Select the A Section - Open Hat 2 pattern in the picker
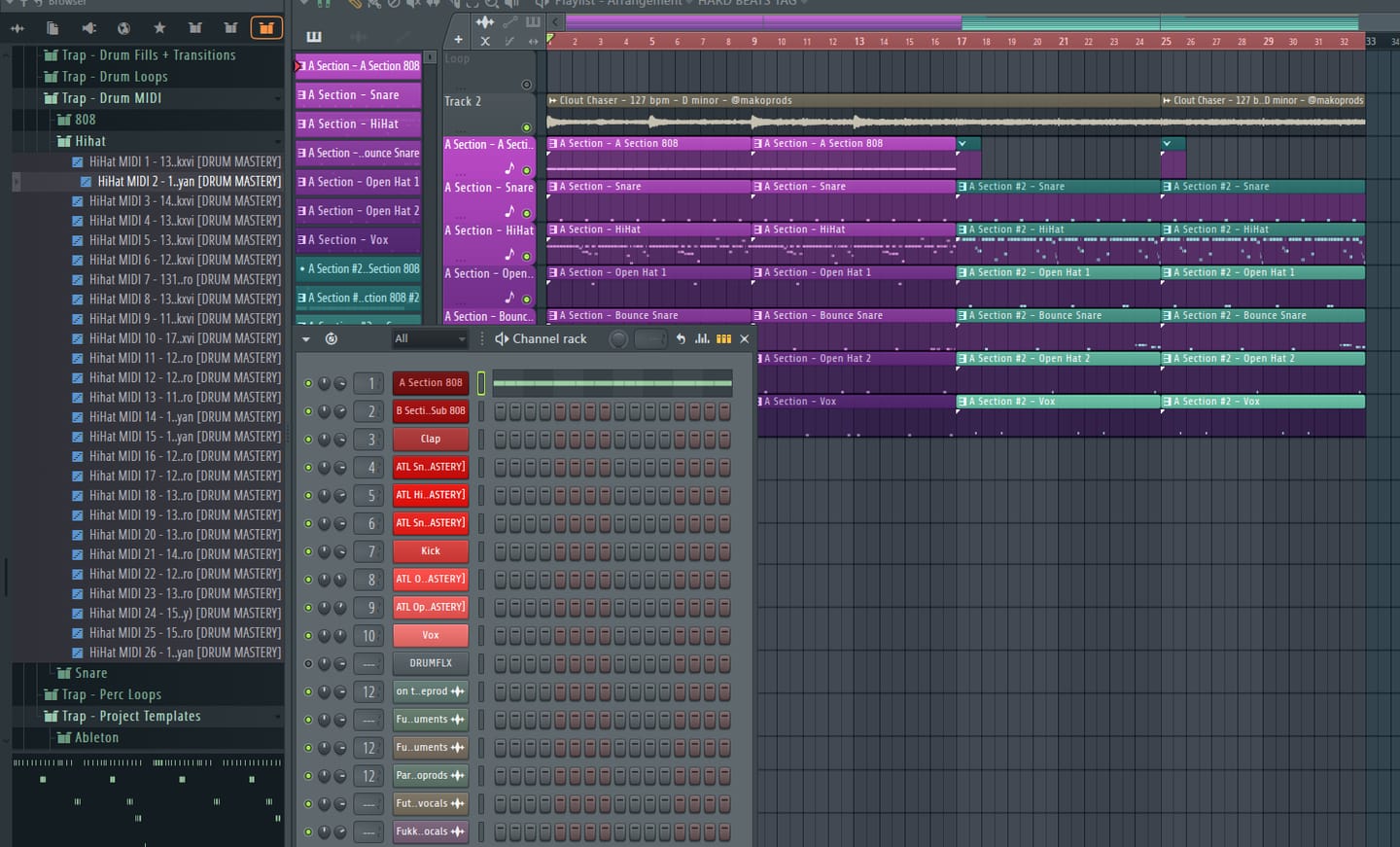Viewport: 1400px width, 847px height. 359,211
